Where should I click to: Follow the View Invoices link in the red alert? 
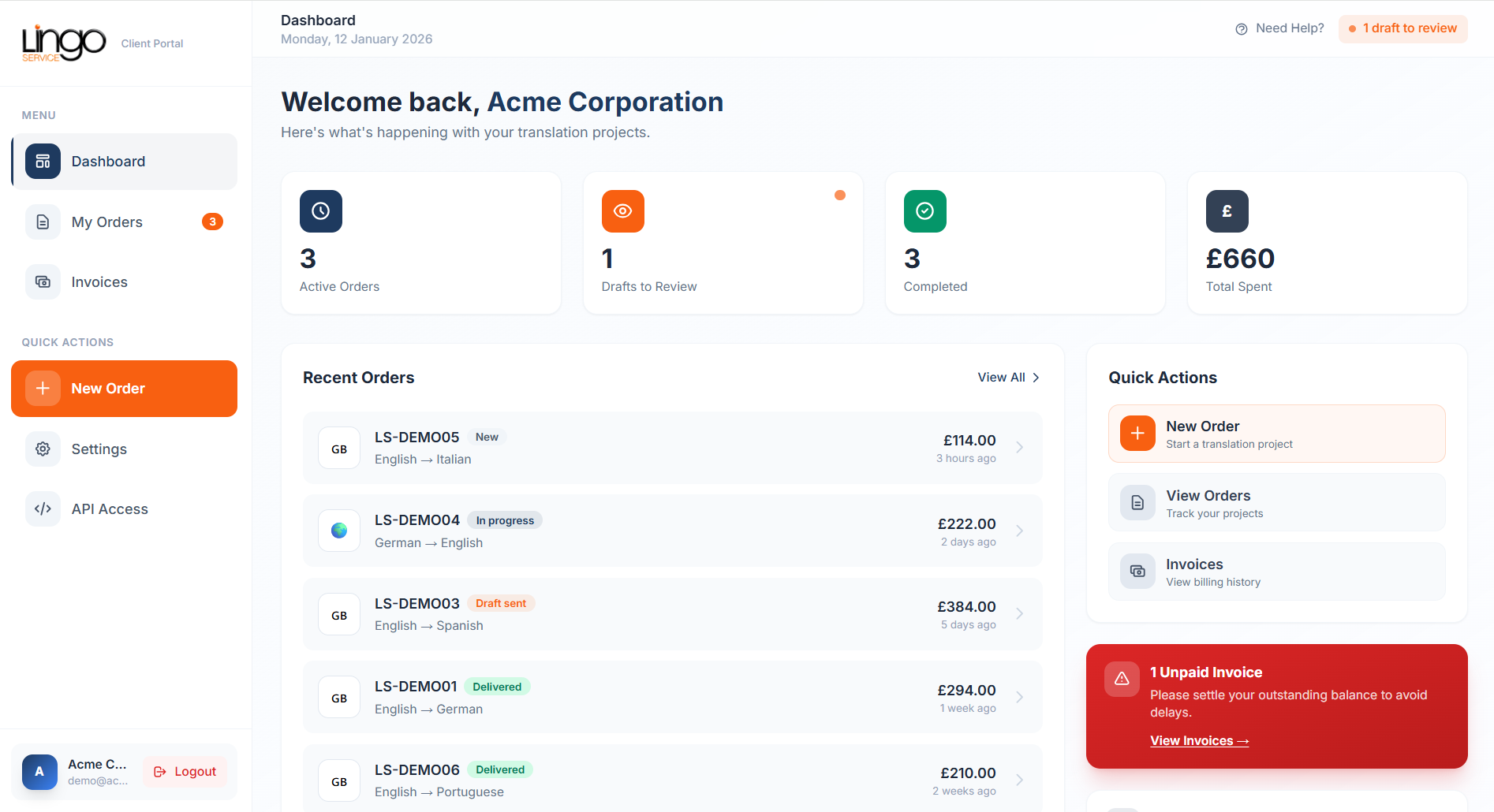pos(1198,740)
